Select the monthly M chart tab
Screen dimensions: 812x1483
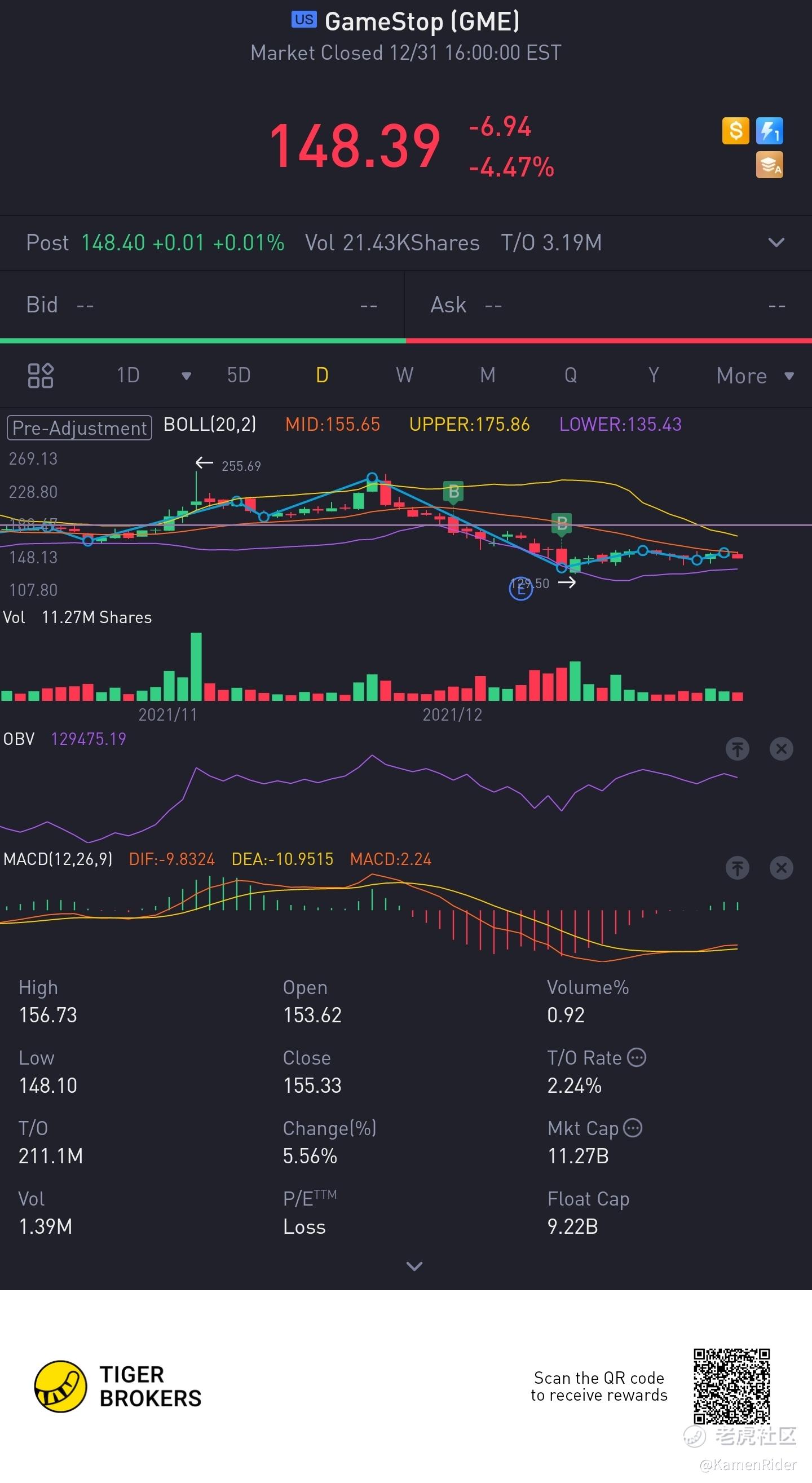488,376
